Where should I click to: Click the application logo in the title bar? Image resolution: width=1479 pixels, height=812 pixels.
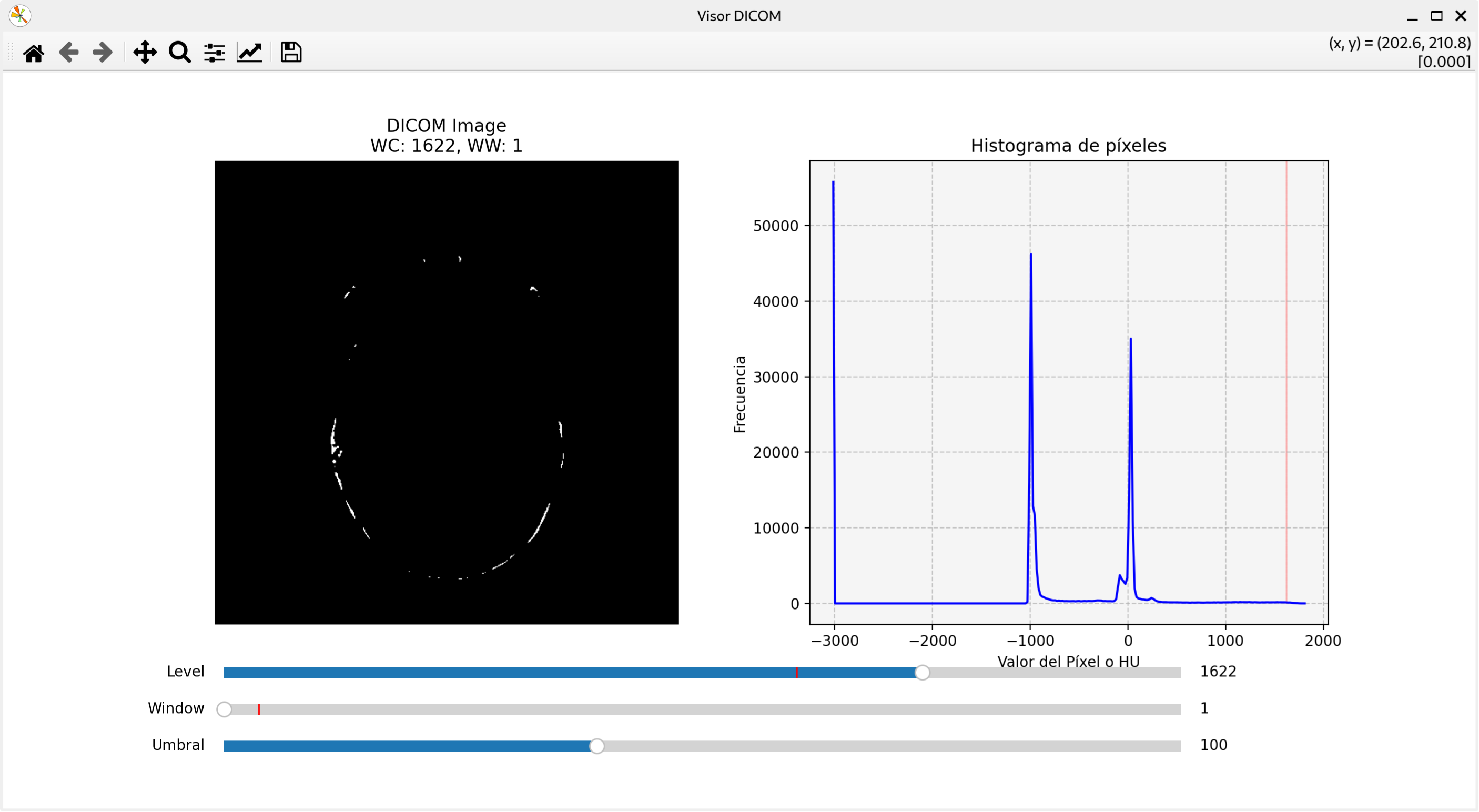(19, 15)
